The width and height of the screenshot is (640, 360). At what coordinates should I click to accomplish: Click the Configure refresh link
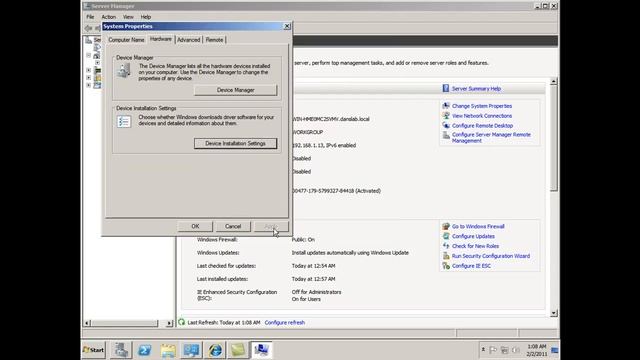(x=284, y=322)
